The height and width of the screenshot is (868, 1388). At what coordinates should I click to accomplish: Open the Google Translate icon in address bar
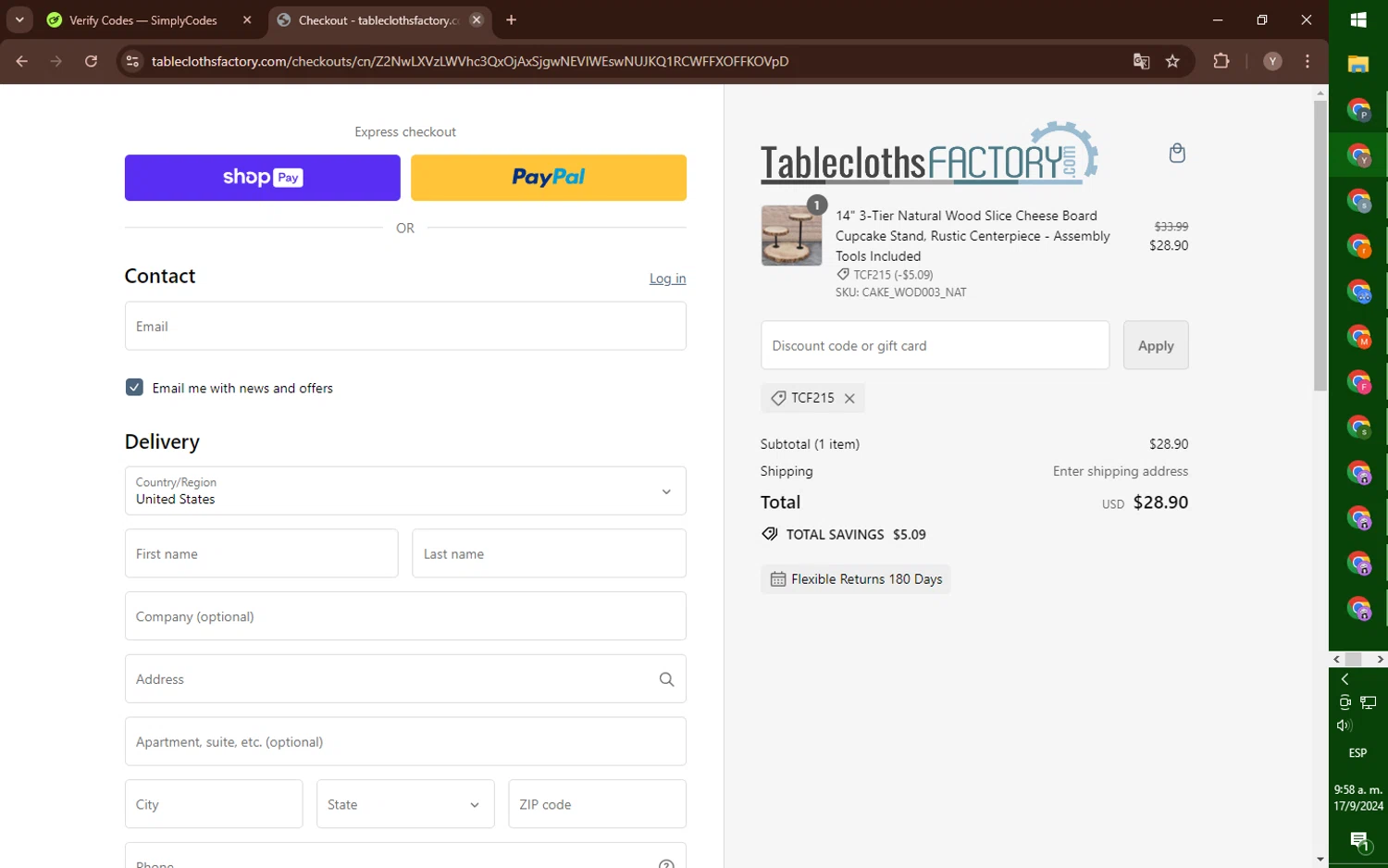(1141, 61)
